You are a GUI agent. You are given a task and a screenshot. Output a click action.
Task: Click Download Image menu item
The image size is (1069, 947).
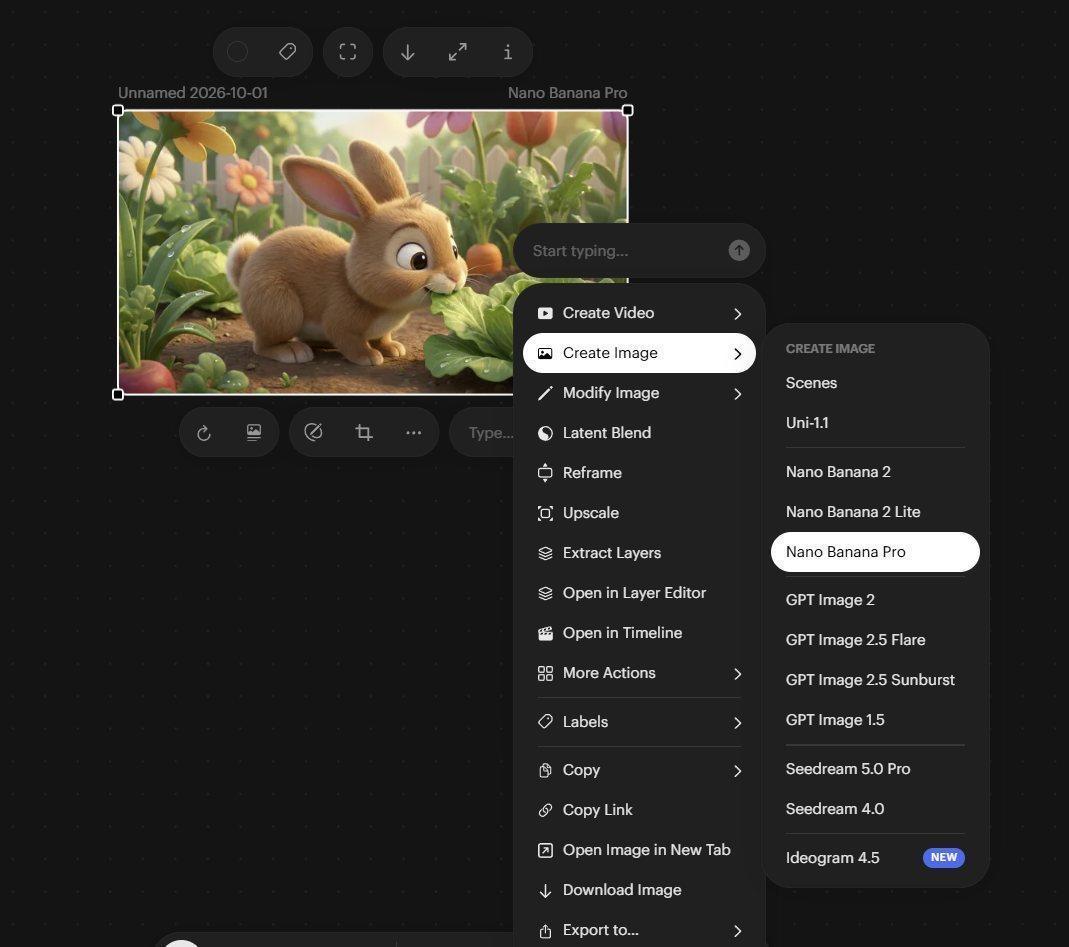[x=639, y=890]
